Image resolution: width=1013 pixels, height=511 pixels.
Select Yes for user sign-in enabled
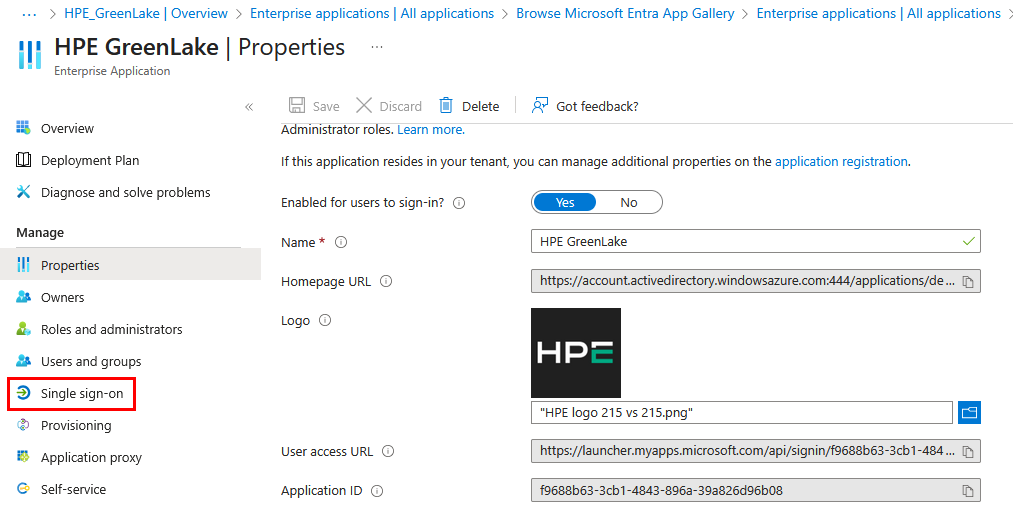click(565, 202)
